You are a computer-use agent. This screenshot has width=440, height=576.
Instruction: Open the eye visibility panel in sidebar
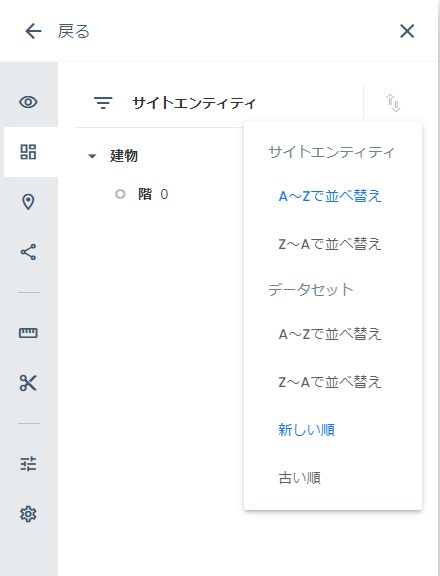click(x=28, y=102)
